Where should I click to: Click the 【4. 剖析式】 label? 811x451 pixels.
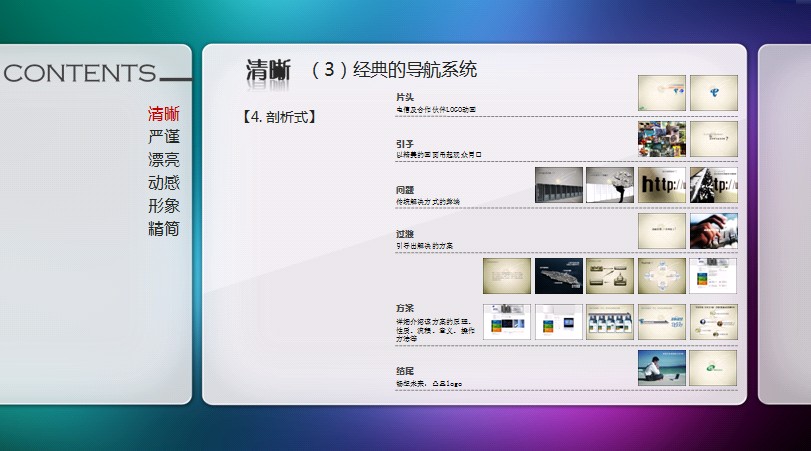click(x=279, y=117)
